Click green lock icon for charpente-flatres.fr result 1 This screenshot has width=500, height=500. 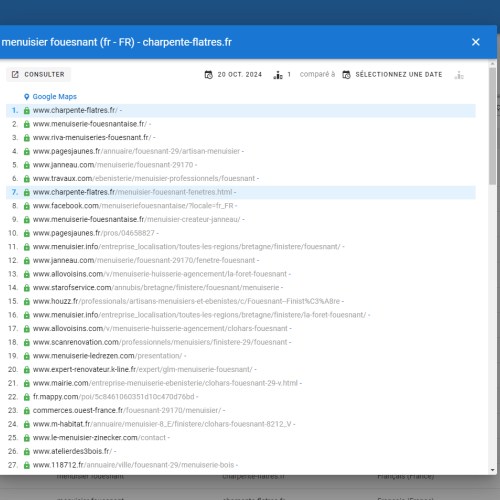tap(27, 110)
